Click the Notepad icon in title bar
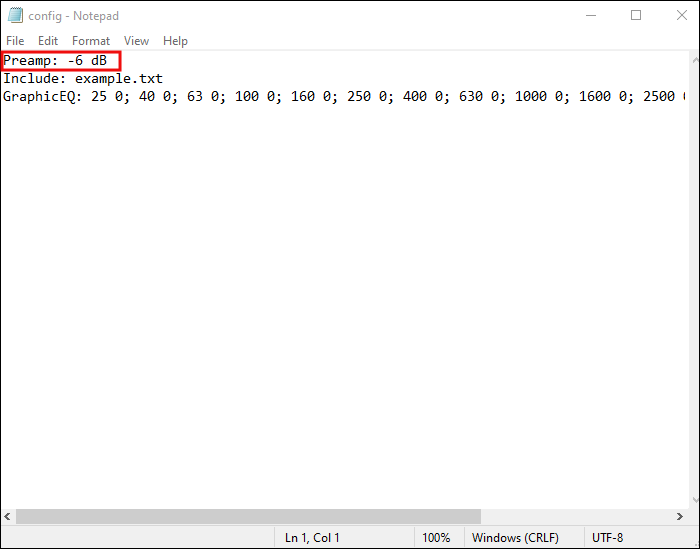This screenshot has width=700, height=549. pos(15,16)
